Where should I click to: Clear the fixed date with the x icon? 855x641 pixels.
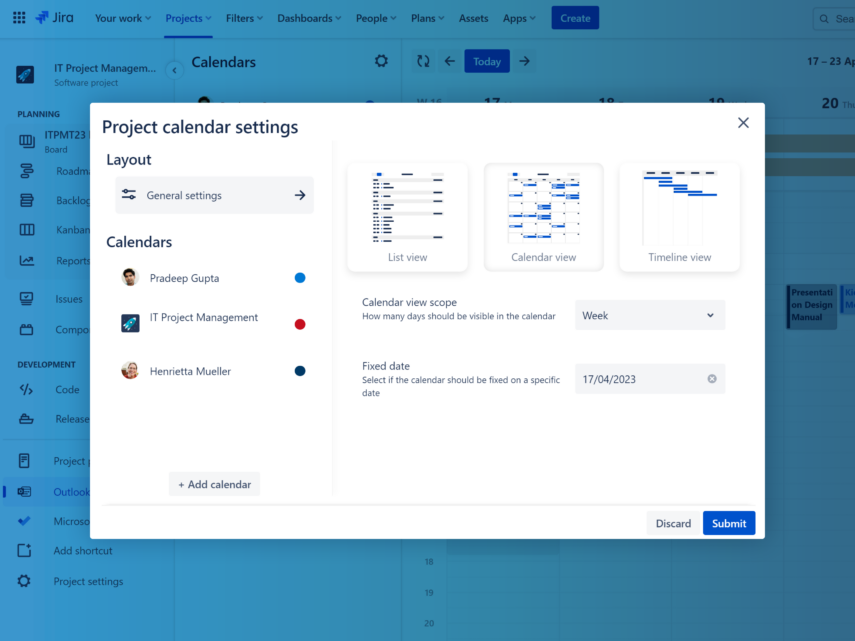[712, 379]
